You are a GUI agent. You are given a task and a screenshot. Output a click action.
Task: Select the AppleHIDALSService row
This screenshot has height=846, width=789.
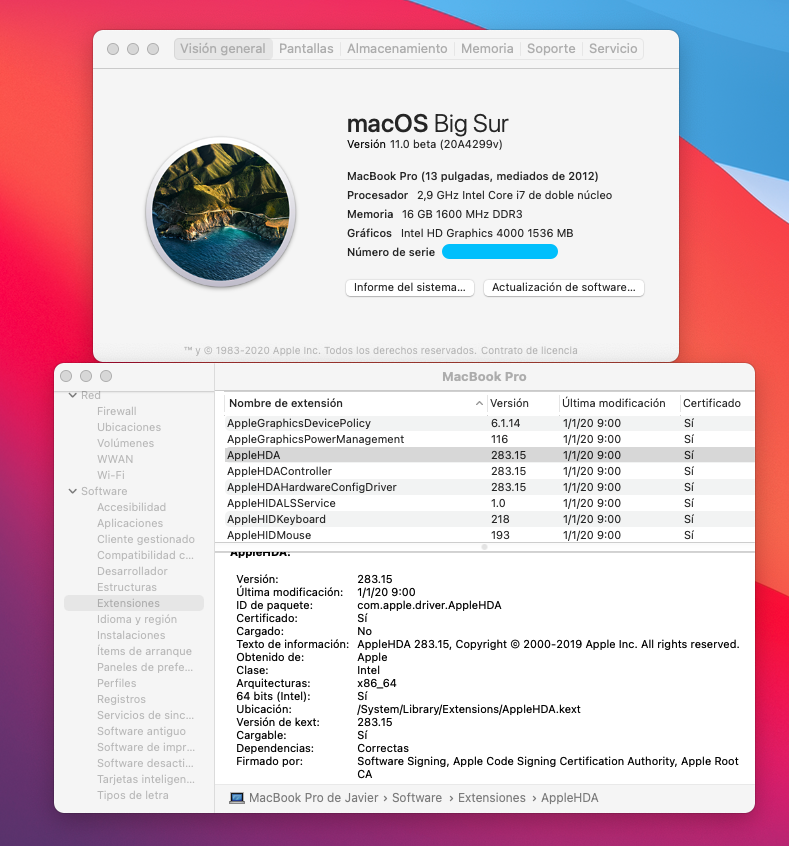[x=489, y=503]
